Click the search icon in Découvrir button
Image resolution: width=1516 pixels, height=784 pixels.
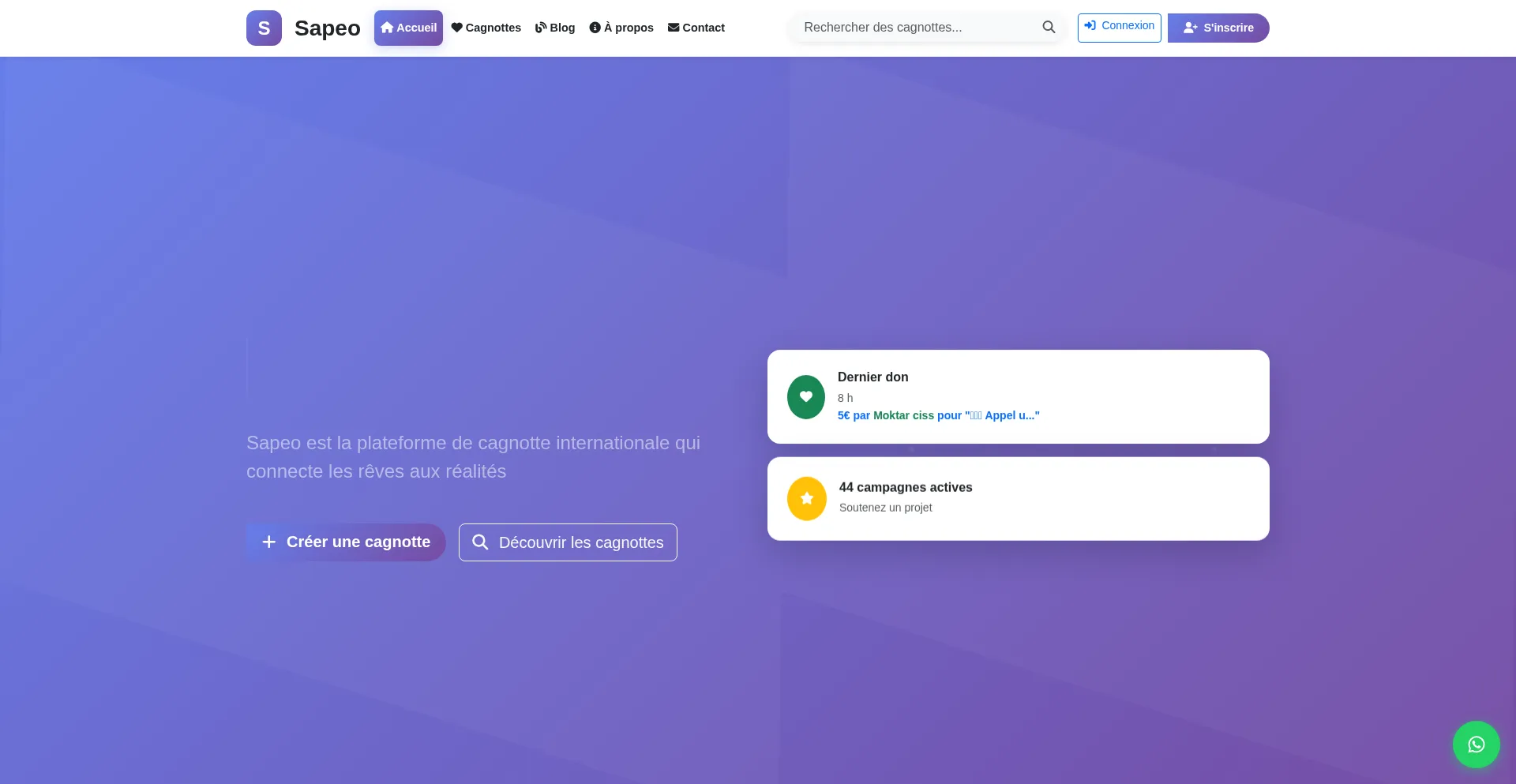480,542
